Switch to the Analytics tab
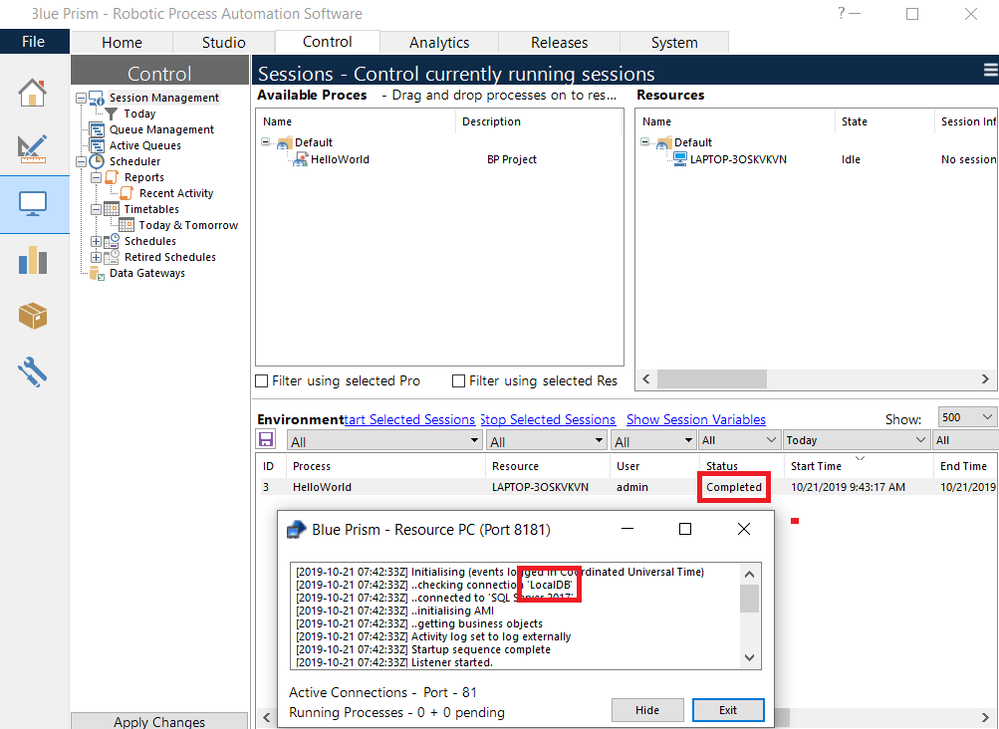Viewport: 999px width, 729px height. coord(439,43)
